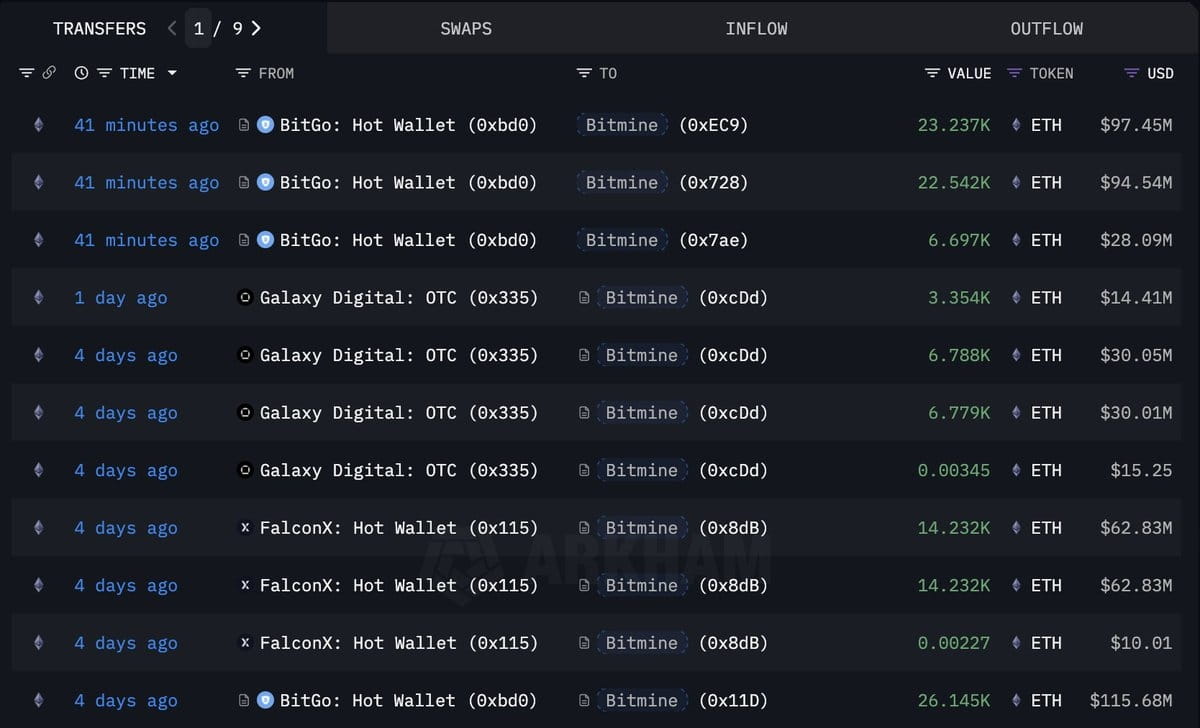Open the 1 day ago transaction link
The height and width of the screenshot is (728, 1200).
(x=120, y=298)
